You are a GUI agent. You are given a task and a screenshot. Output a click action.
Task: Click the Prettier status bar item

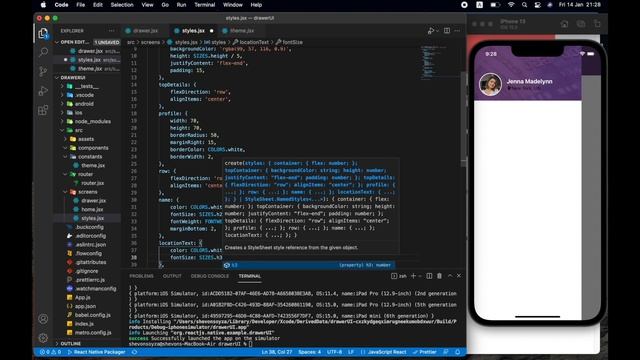[424, 352]
